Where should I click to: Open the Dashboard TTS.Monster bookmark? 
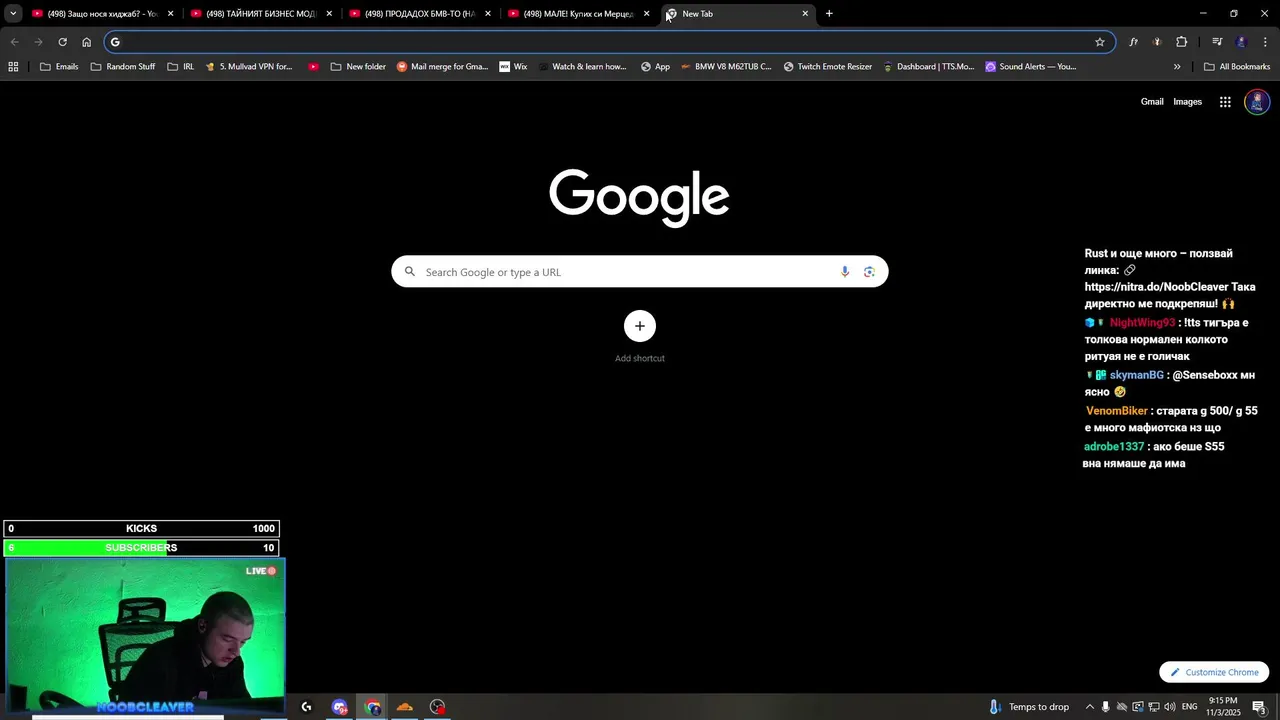tap(927, 67)
